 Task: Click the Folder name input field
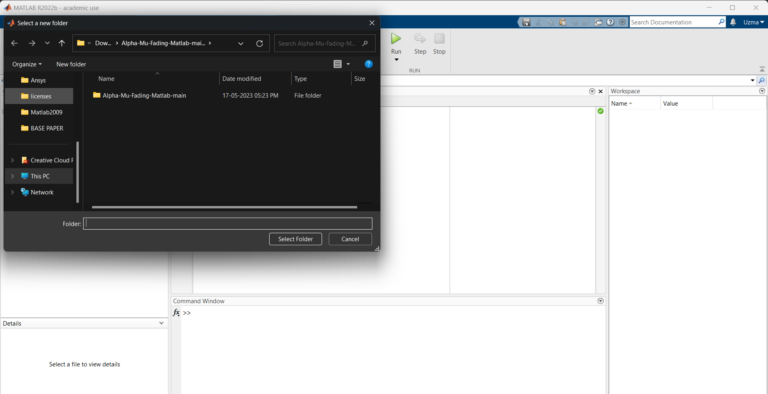[x=228, y=223]
